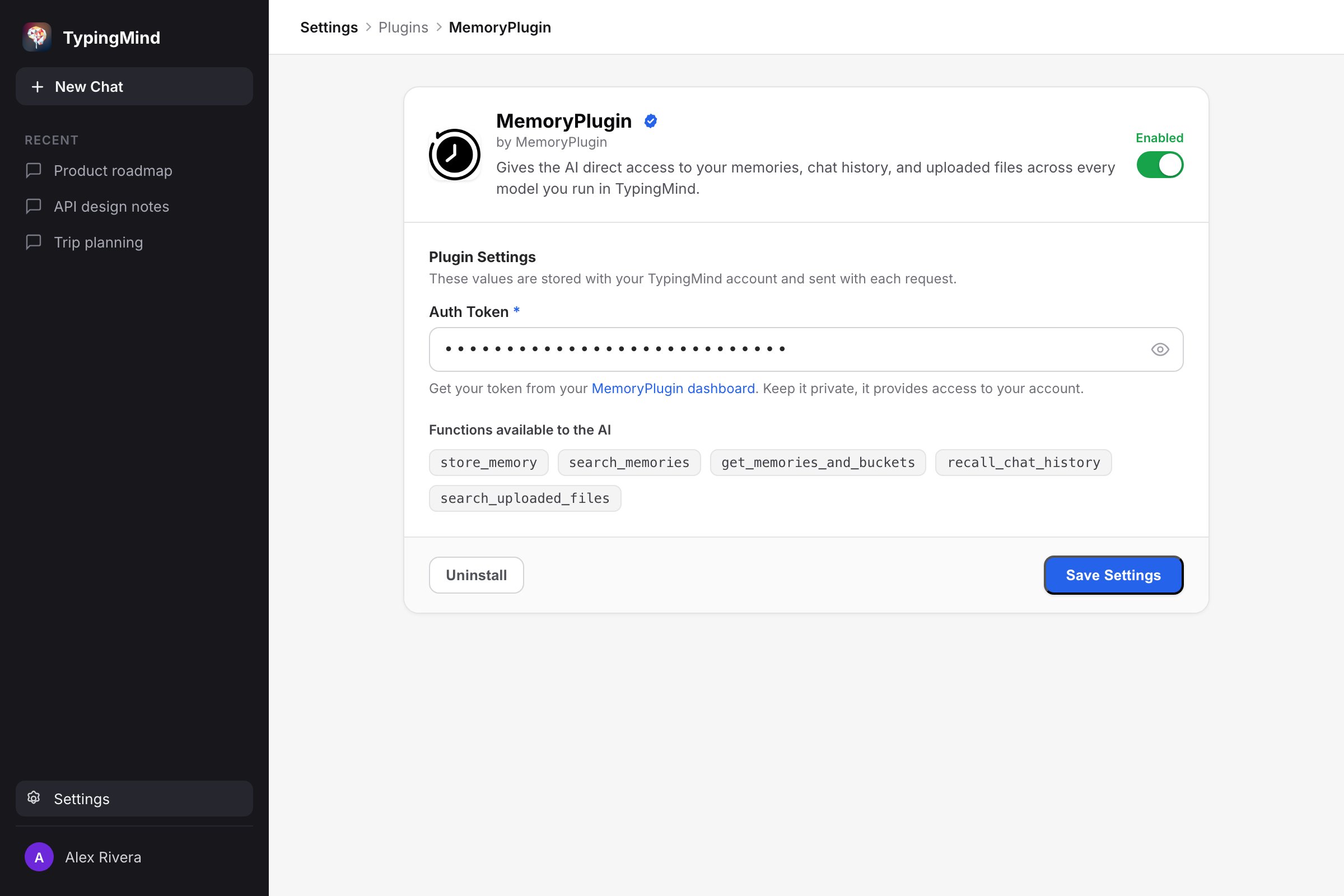Image resolution: width=1344 pixels, height=896 pixels.
Task: Click the store_memory function chip
Action: pyautogui.click(x=488, y=463)
